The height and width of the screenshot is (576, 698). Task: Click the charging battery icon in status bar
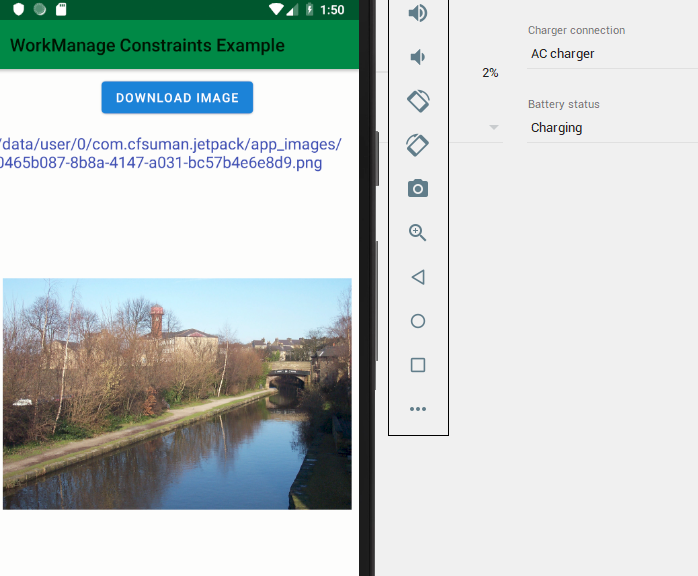pyautogui.click(x=309, y=9)
